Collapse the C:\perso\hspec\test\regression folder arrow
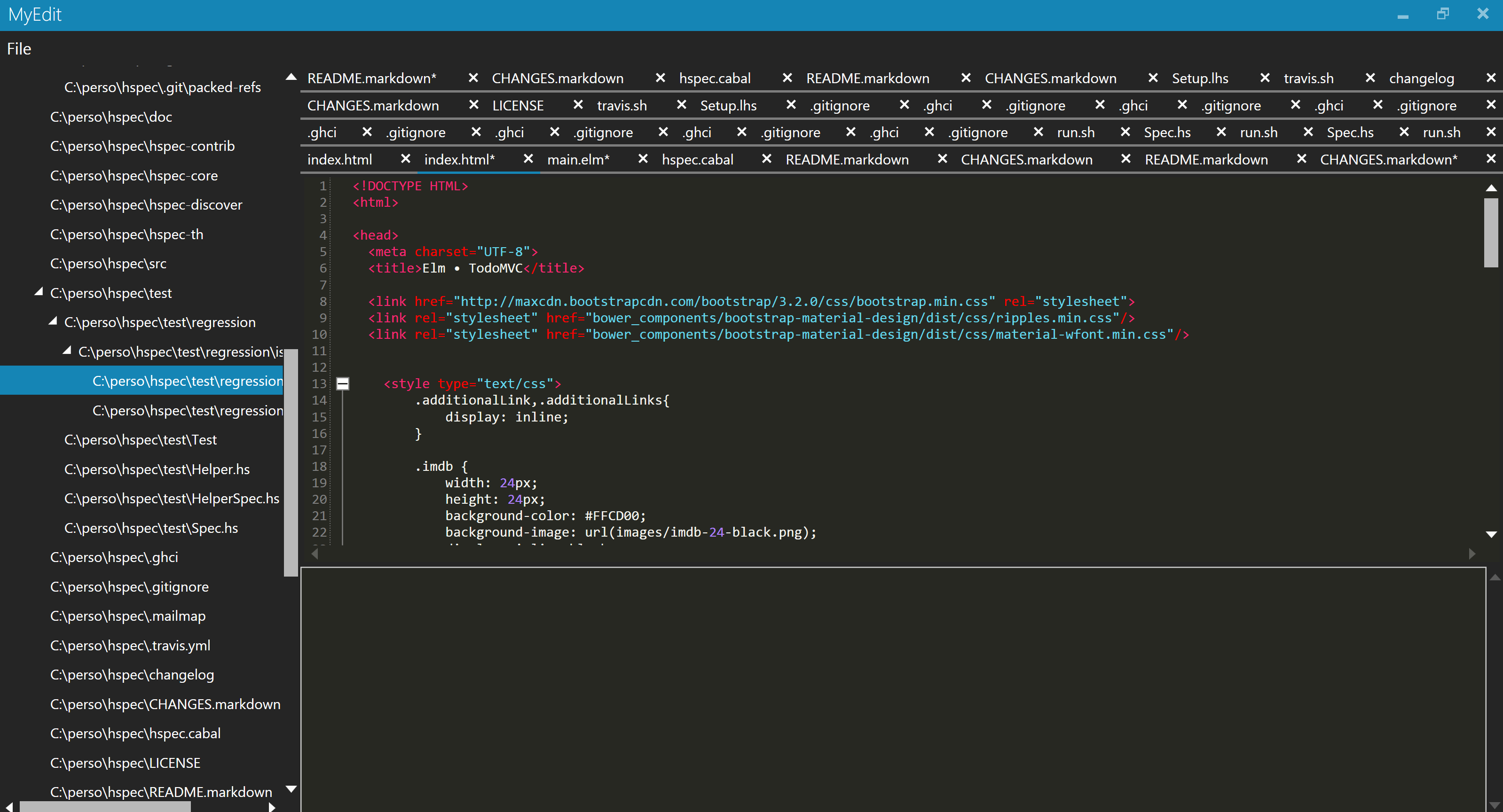 click(53, 321)
